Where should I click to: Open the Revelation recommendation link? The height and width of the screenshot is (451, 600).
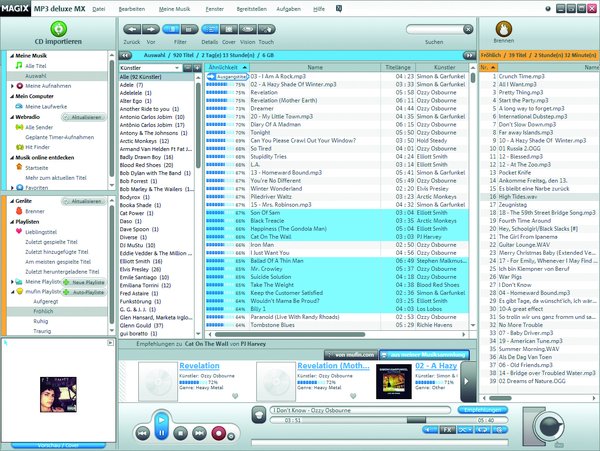(199, 366)
